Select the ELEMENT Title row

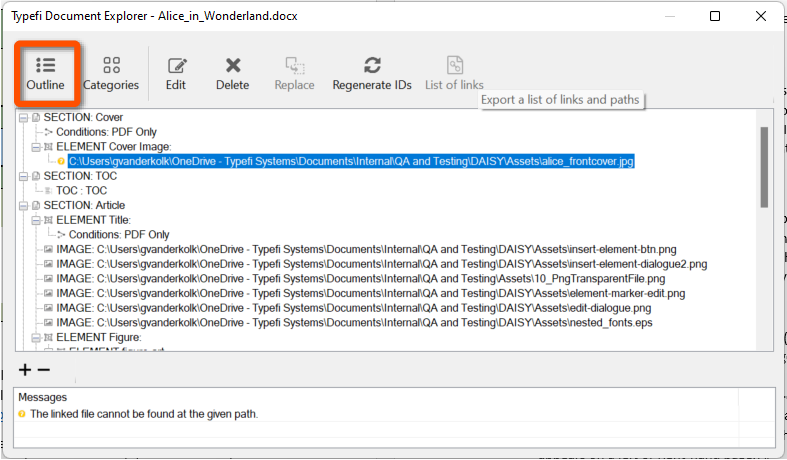[93, 220]
